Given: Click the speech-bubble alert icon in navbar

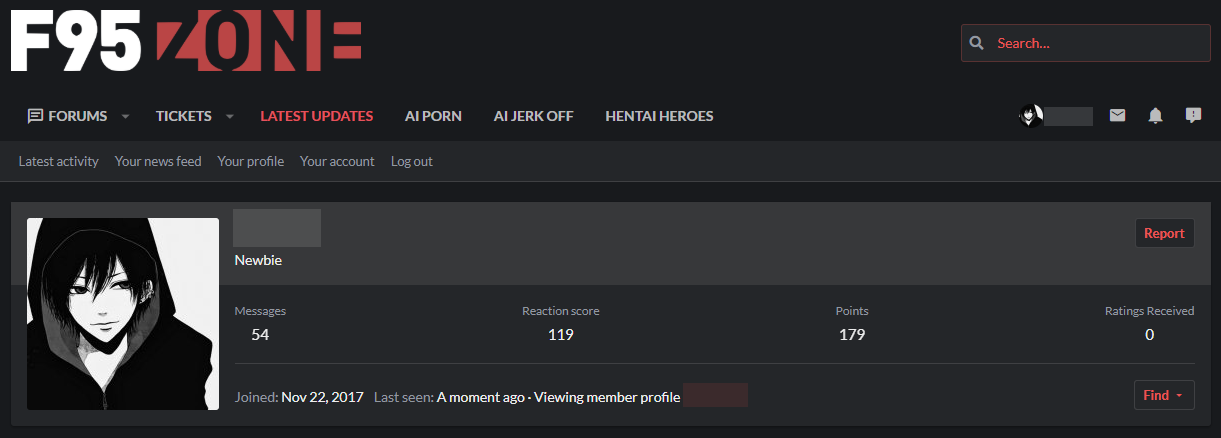Looking at the screenshot, I should tap(1193, 116).
